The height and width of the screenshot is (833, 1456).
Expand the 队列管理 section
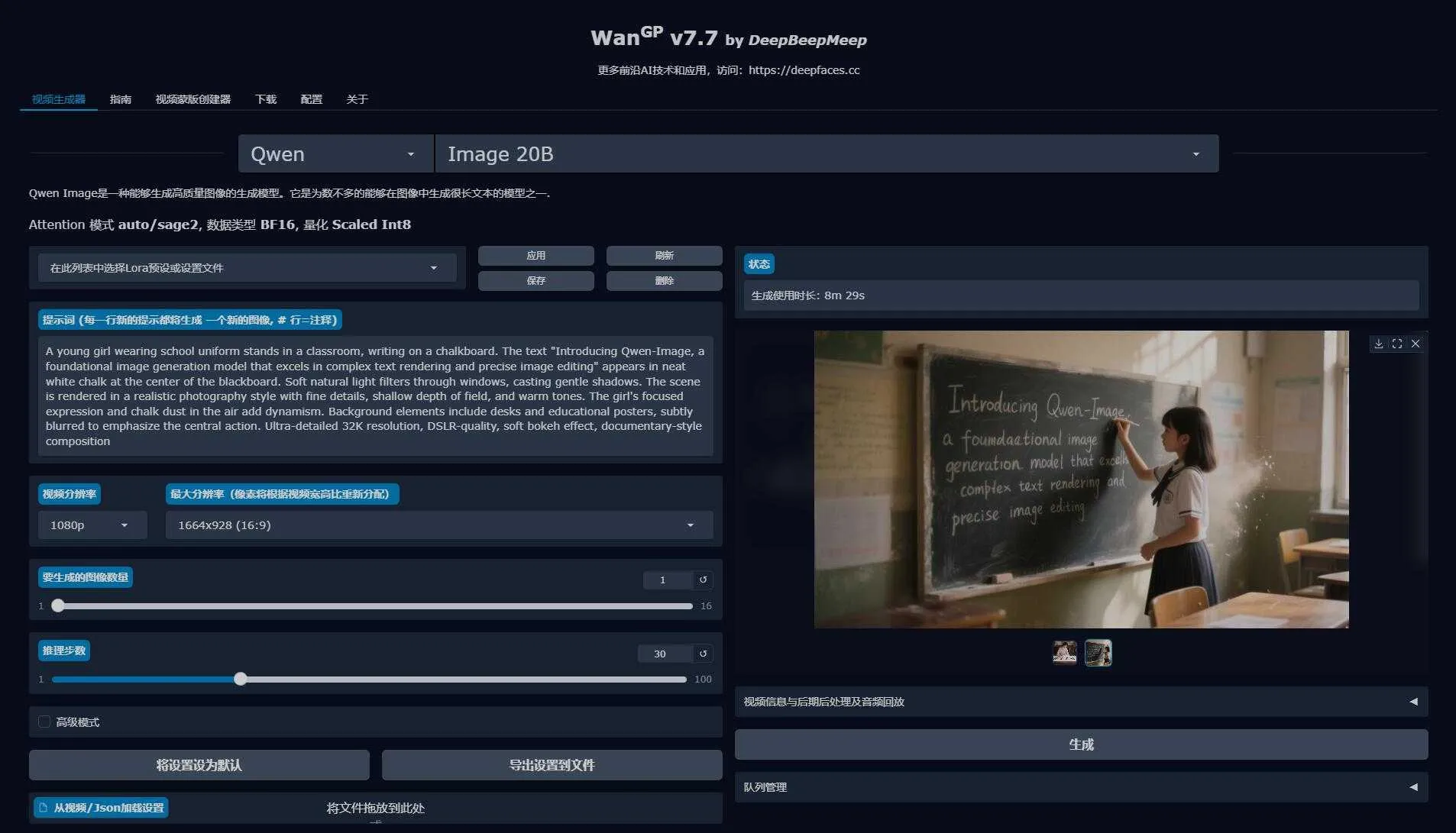pos(1081,787)
